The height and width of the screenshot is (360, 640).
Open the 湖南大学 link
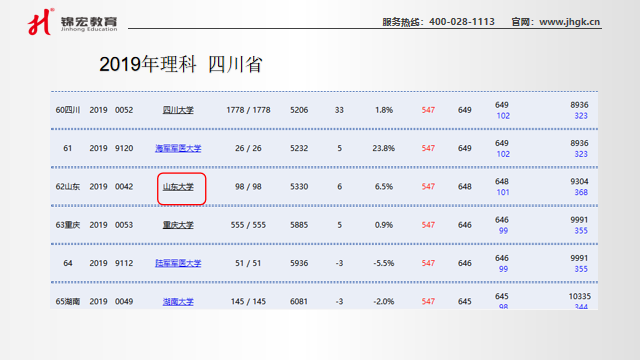tap(178, 302)
